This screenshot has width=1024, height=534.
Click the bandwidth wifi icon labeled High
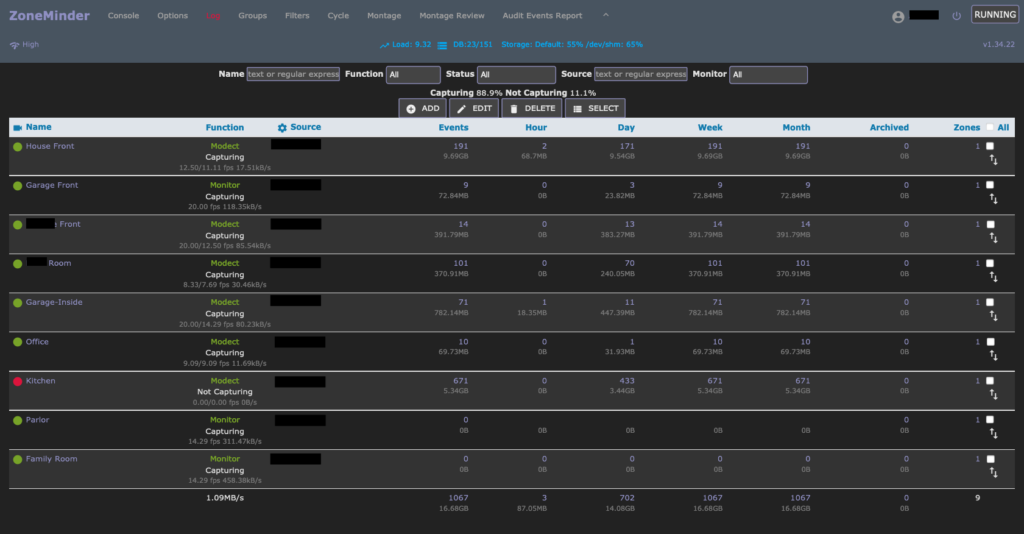pos(14,45)
